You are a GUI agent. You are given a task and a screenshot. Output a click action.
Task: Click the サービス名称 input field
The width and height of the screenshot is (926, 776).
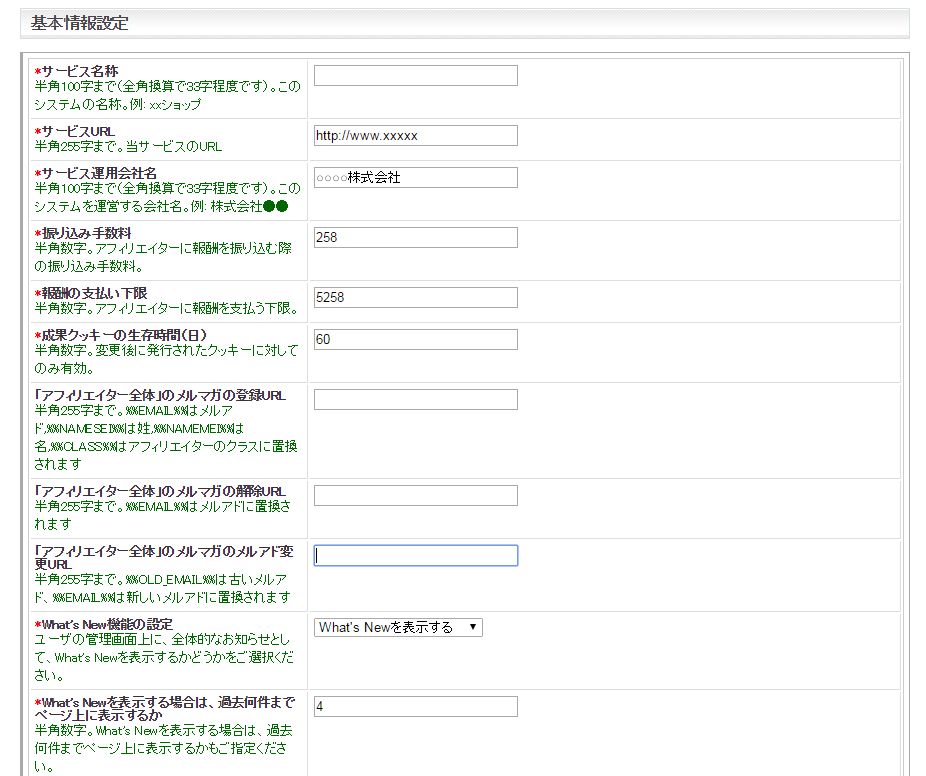(415, 76)
